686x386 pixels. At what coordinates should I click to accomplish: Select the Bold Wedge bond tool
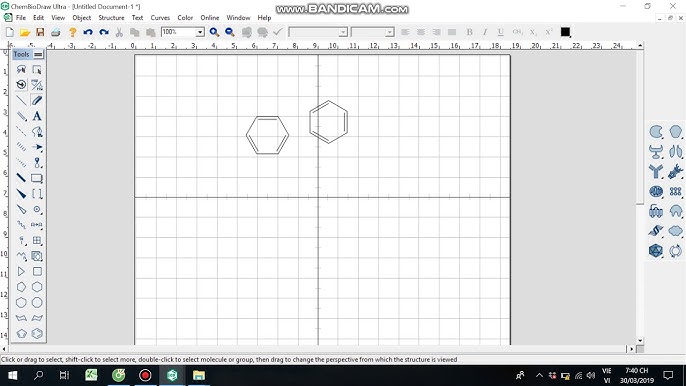coord(21,194)
